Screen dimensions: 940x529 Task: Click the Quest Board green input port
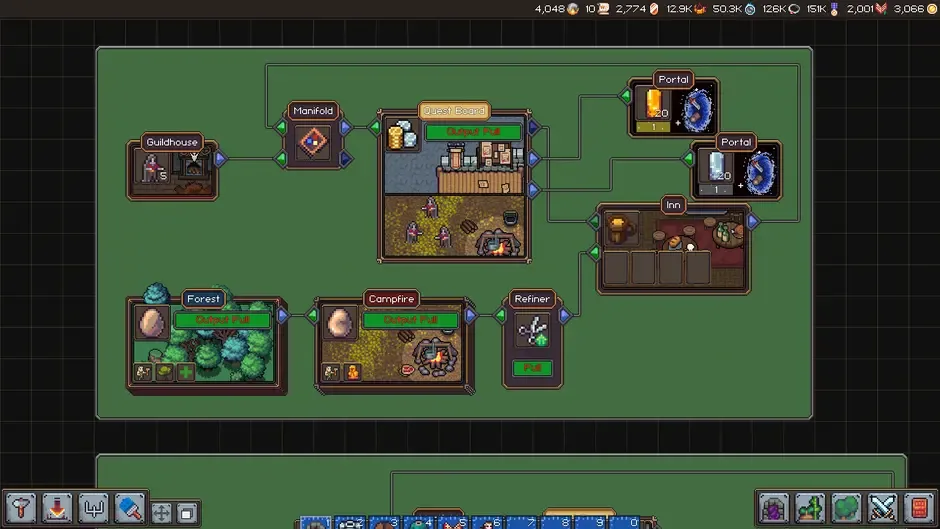tap(375, 127)
